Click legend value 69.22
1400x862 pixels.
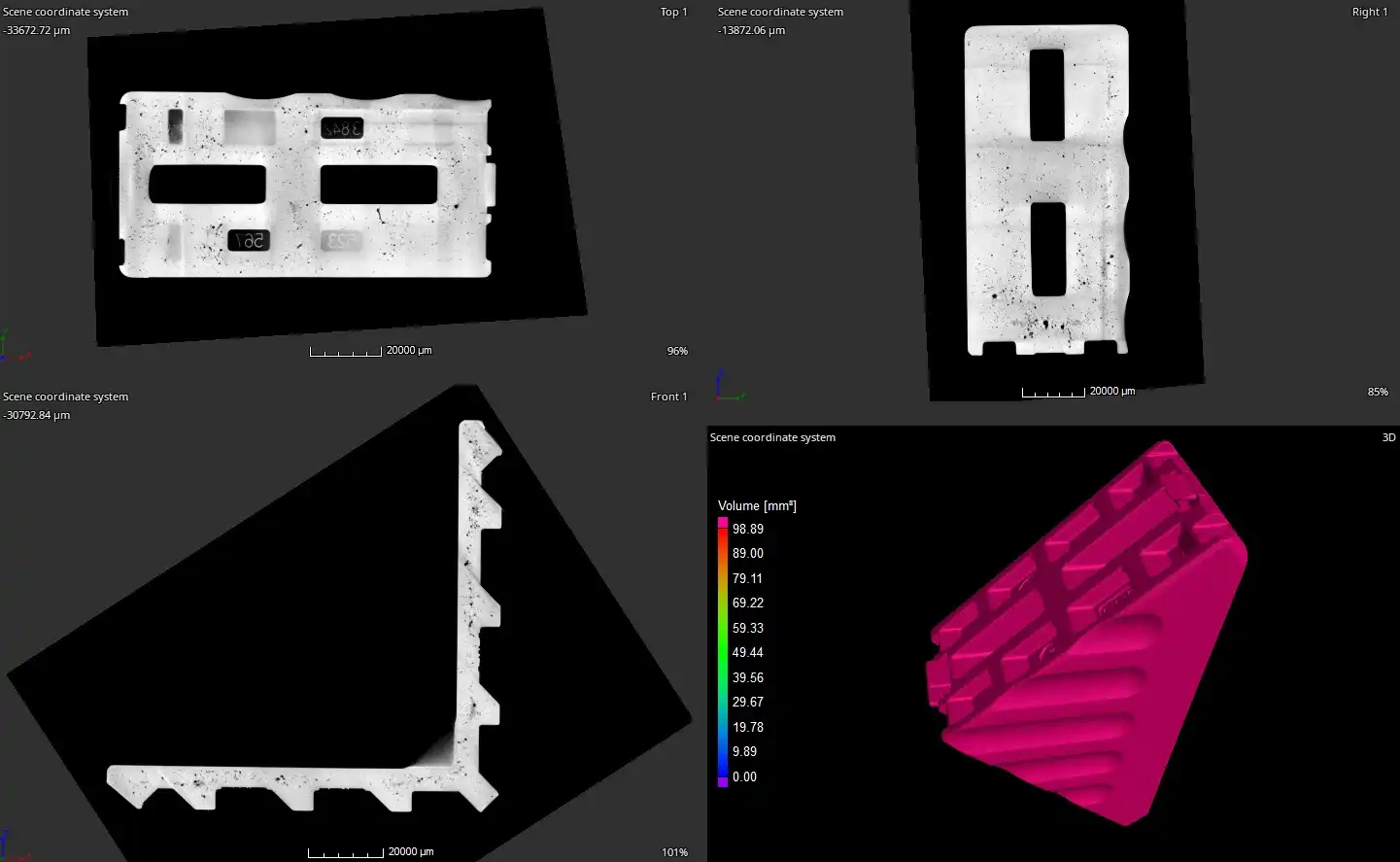[748, 603]
